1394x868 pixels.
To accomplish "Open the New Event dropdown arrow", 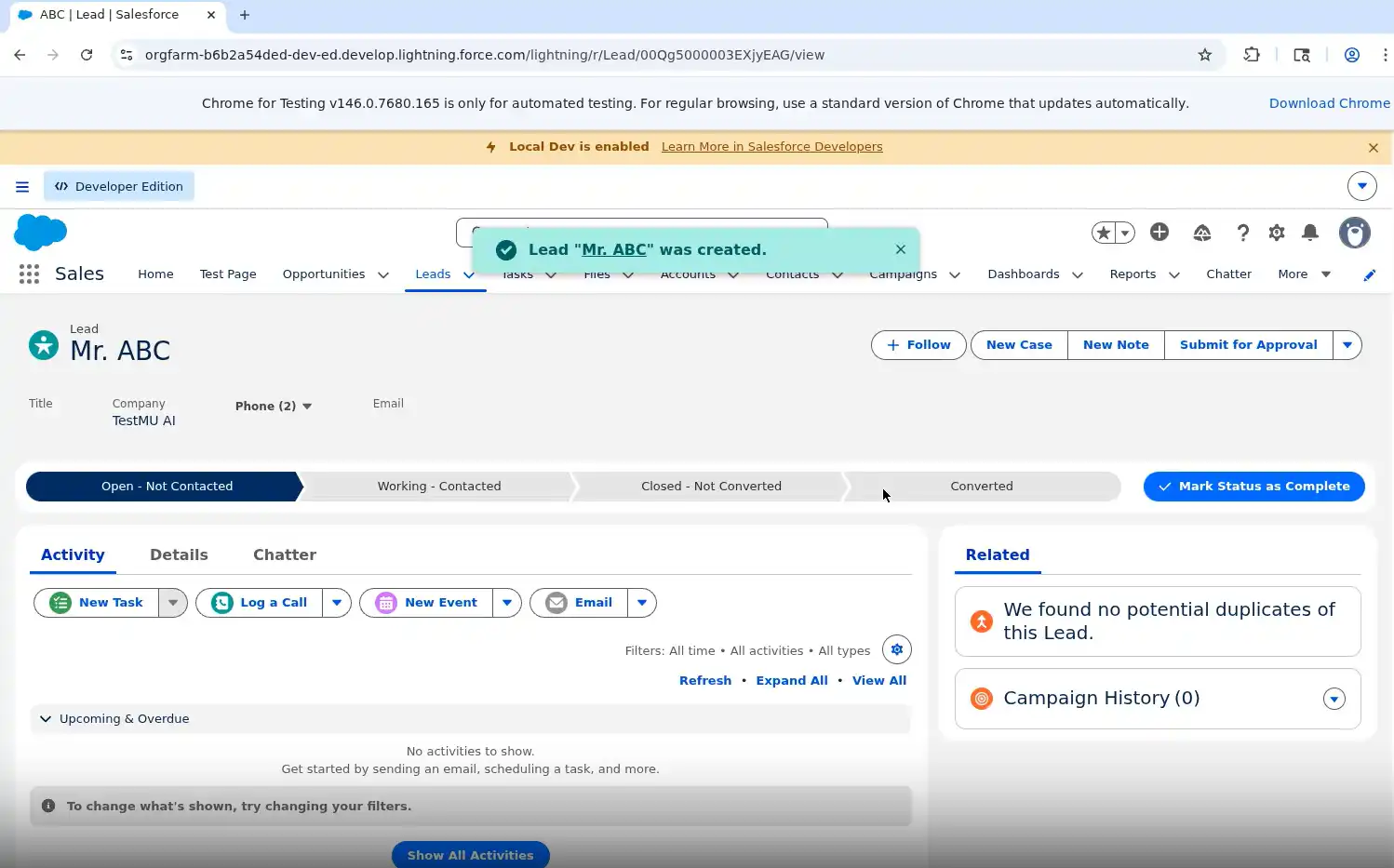I will 507,603.
